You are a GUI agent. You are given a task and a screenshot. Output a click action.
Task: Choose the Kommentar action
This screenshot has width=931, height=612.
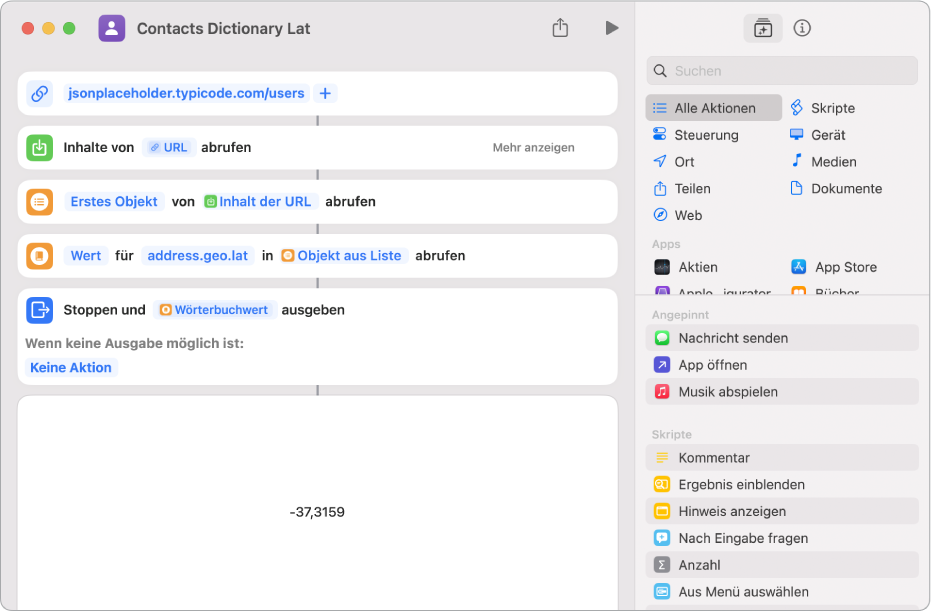[782, 458]
